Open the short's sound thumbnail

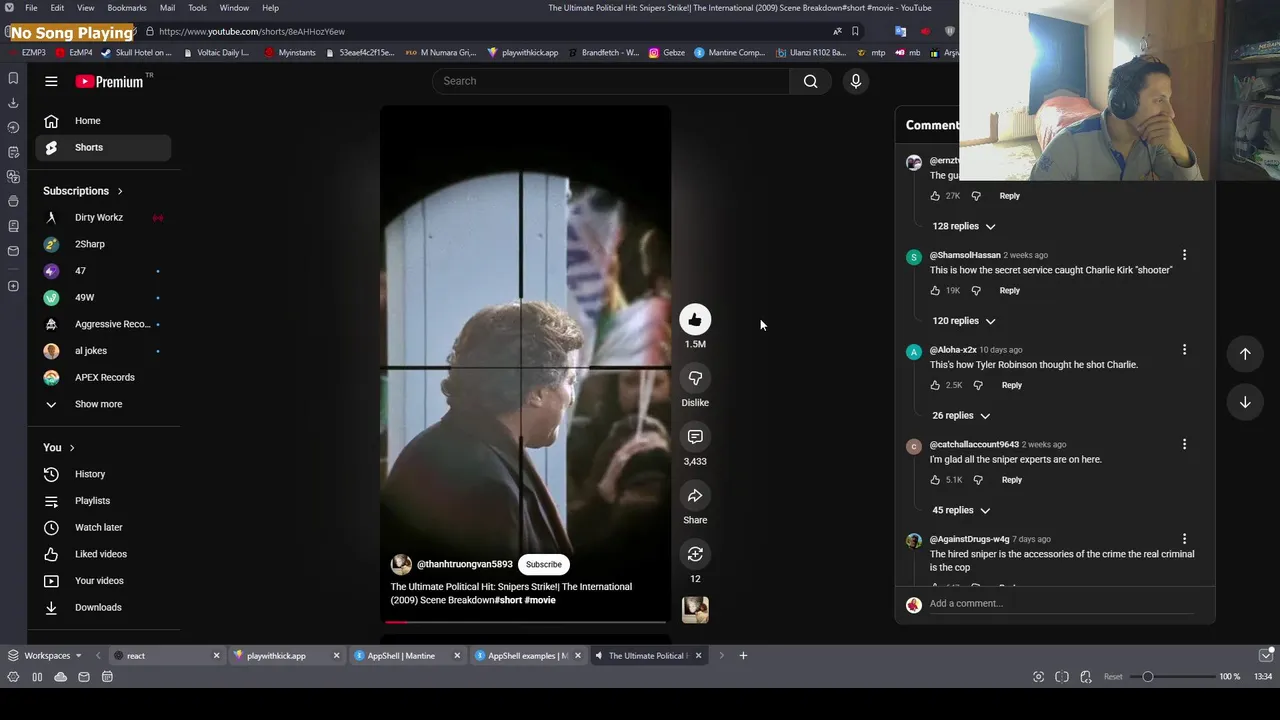pos(695,609)
